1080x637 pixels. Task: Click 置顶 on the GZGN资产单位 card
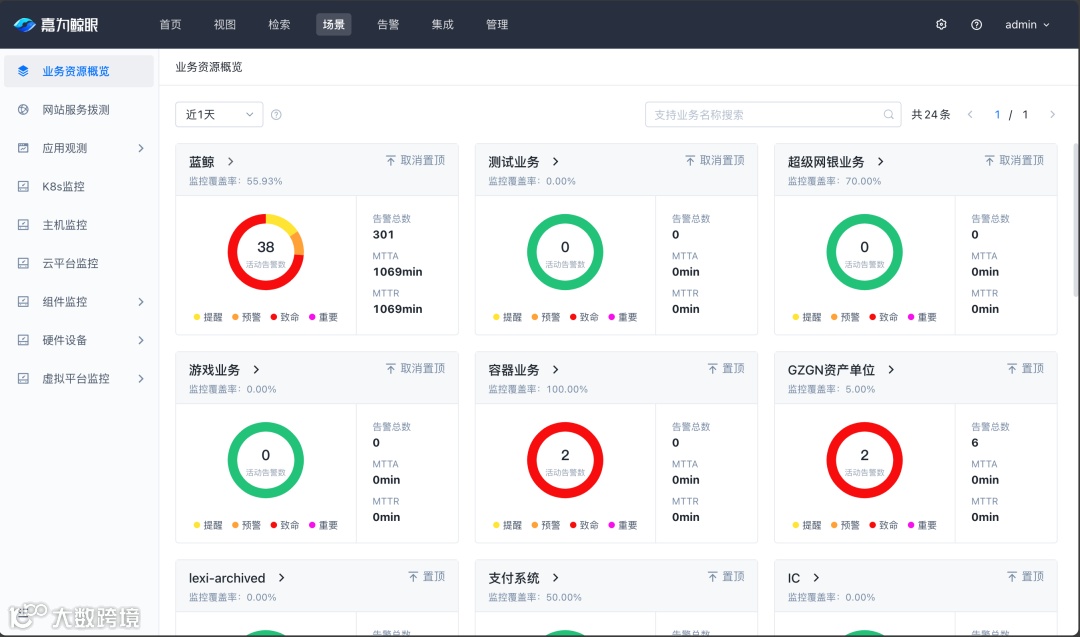point(1026,368)
